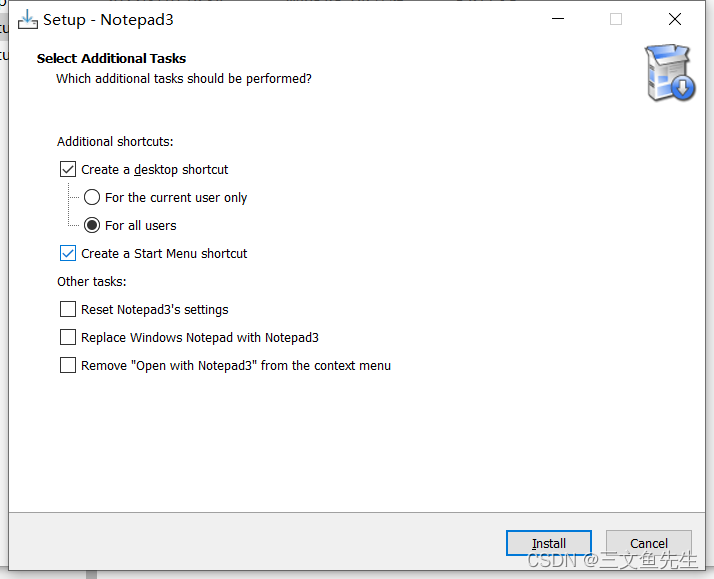This screenshot has height=579, width=714.
Task: Click the Setup - Notepad3 title text
Action: 108,20
